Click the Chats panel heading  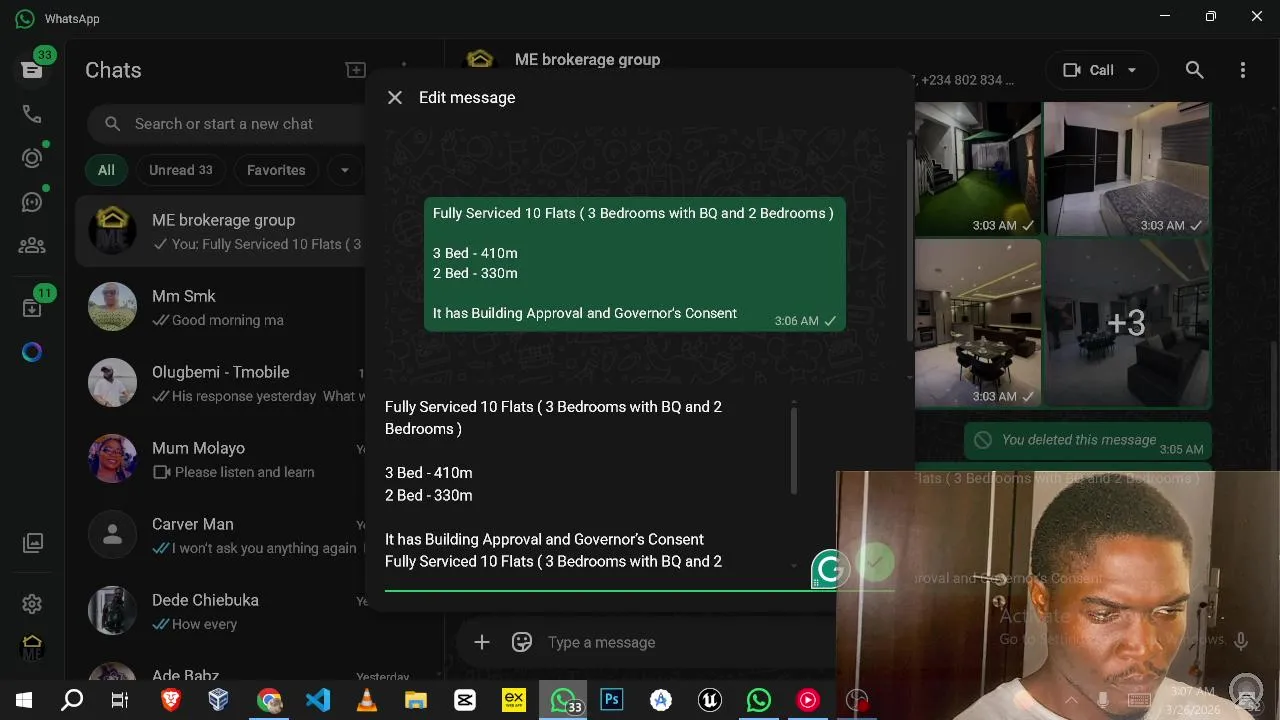pos(113,70)
